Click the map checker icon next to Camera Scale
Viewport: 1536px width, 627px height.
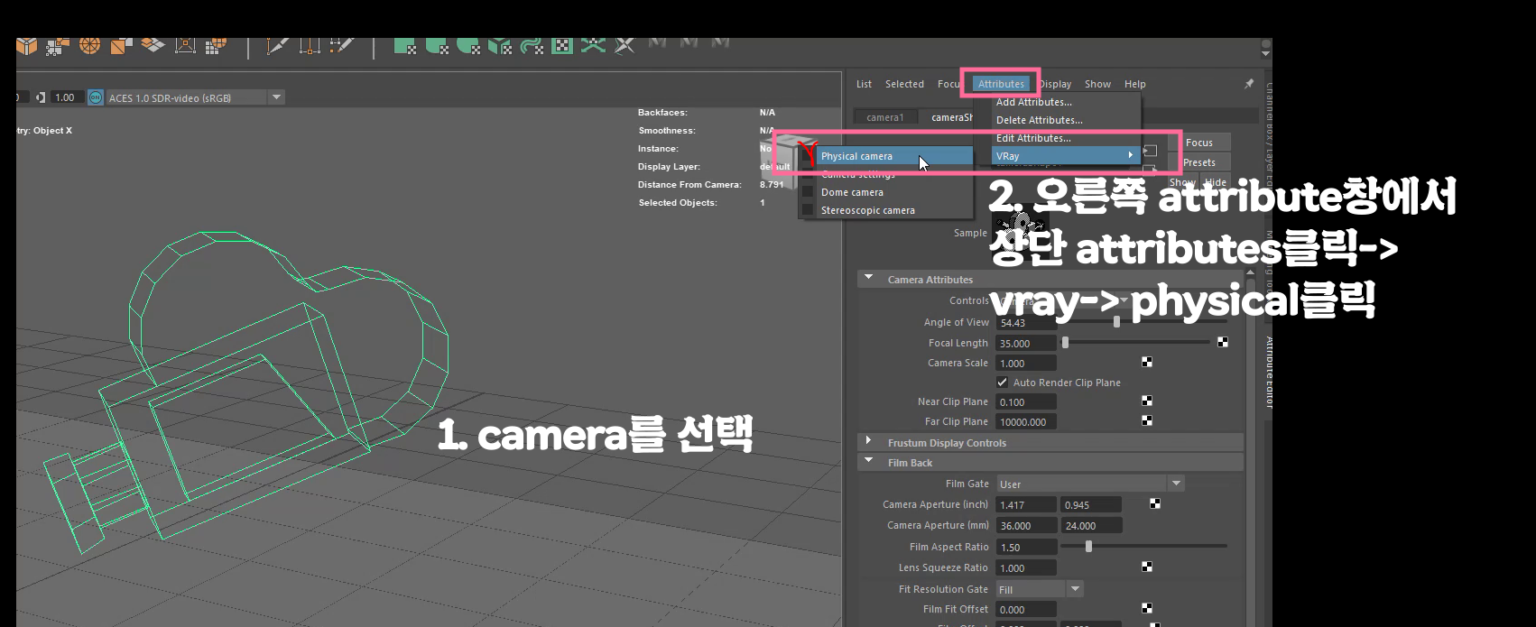(x=1146, y=362)
